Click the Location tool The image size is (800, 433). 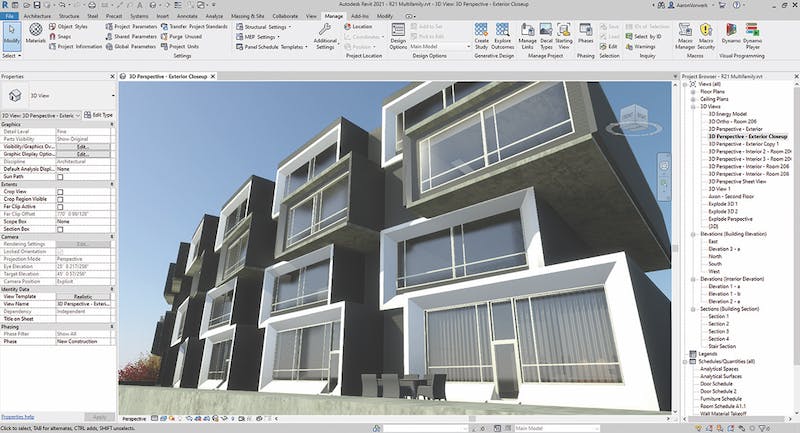click(358, 27)
